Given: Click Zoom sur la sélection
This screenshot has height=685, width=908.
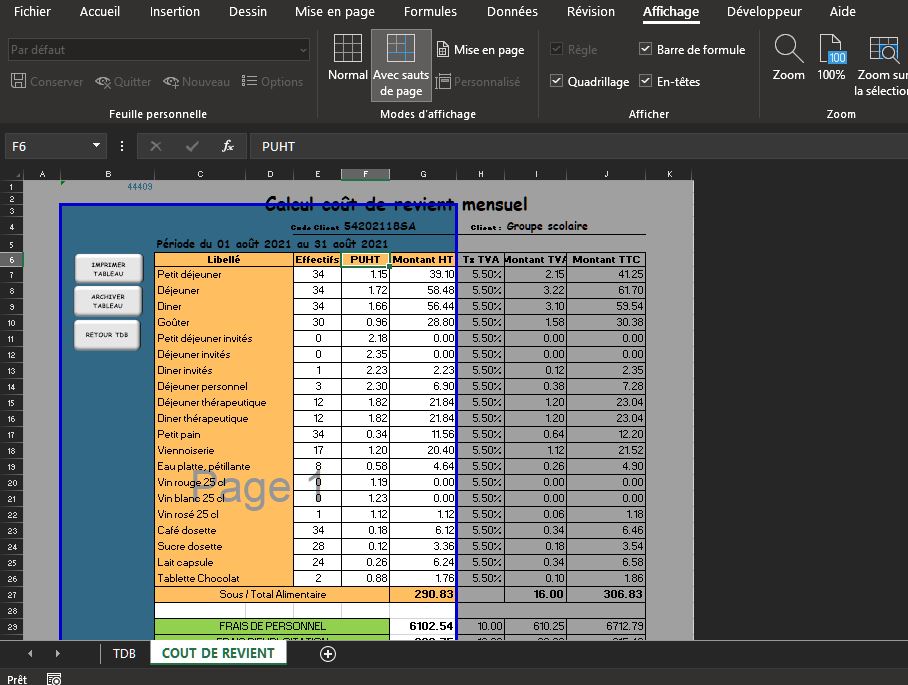Looking at the screenshot, I should 882,65.
